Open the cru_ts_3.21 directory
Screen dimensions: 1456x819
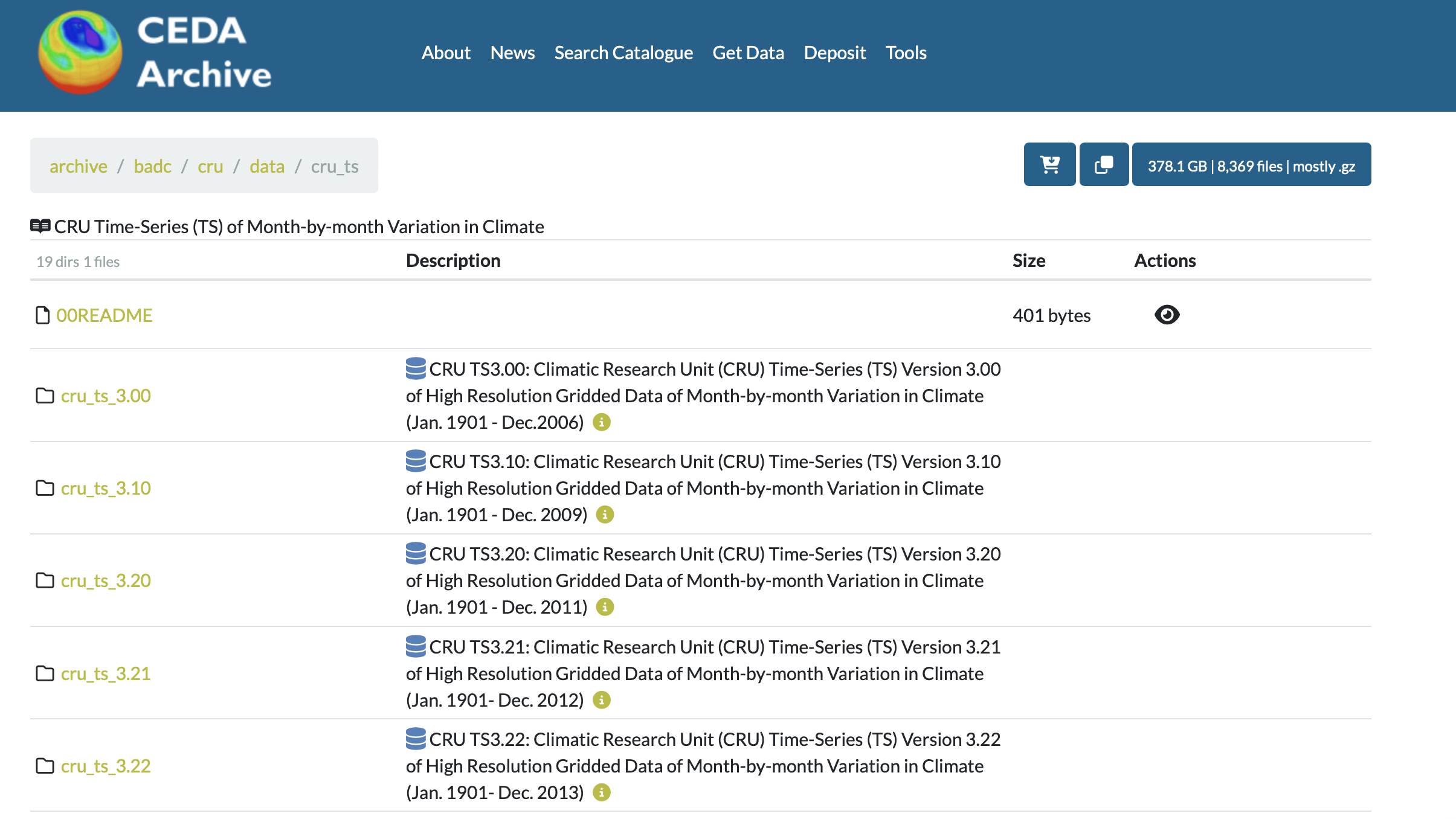pos(106,673)
